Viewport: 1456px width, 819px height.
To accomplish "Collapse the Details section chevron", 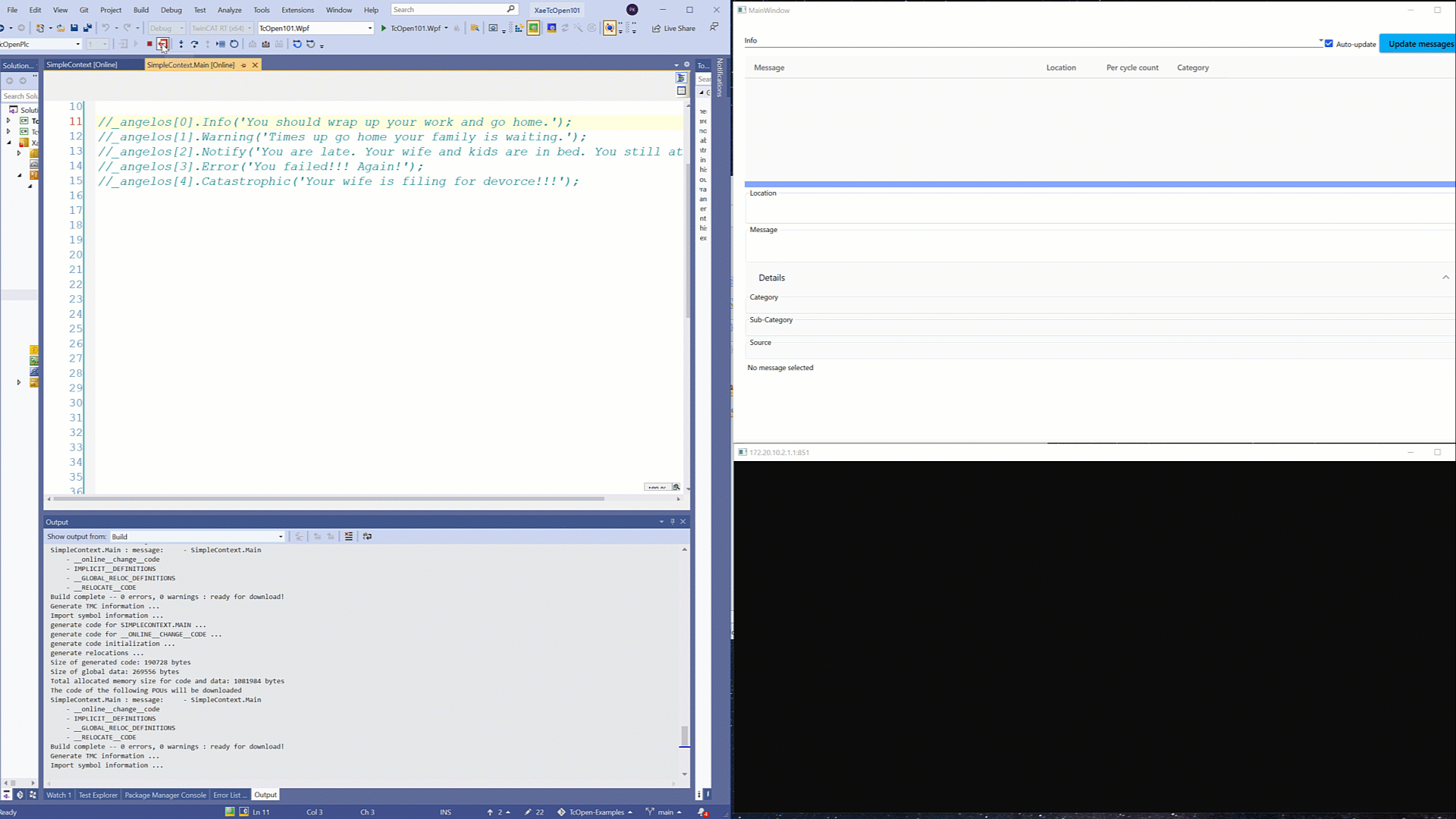I will 1445,278.
